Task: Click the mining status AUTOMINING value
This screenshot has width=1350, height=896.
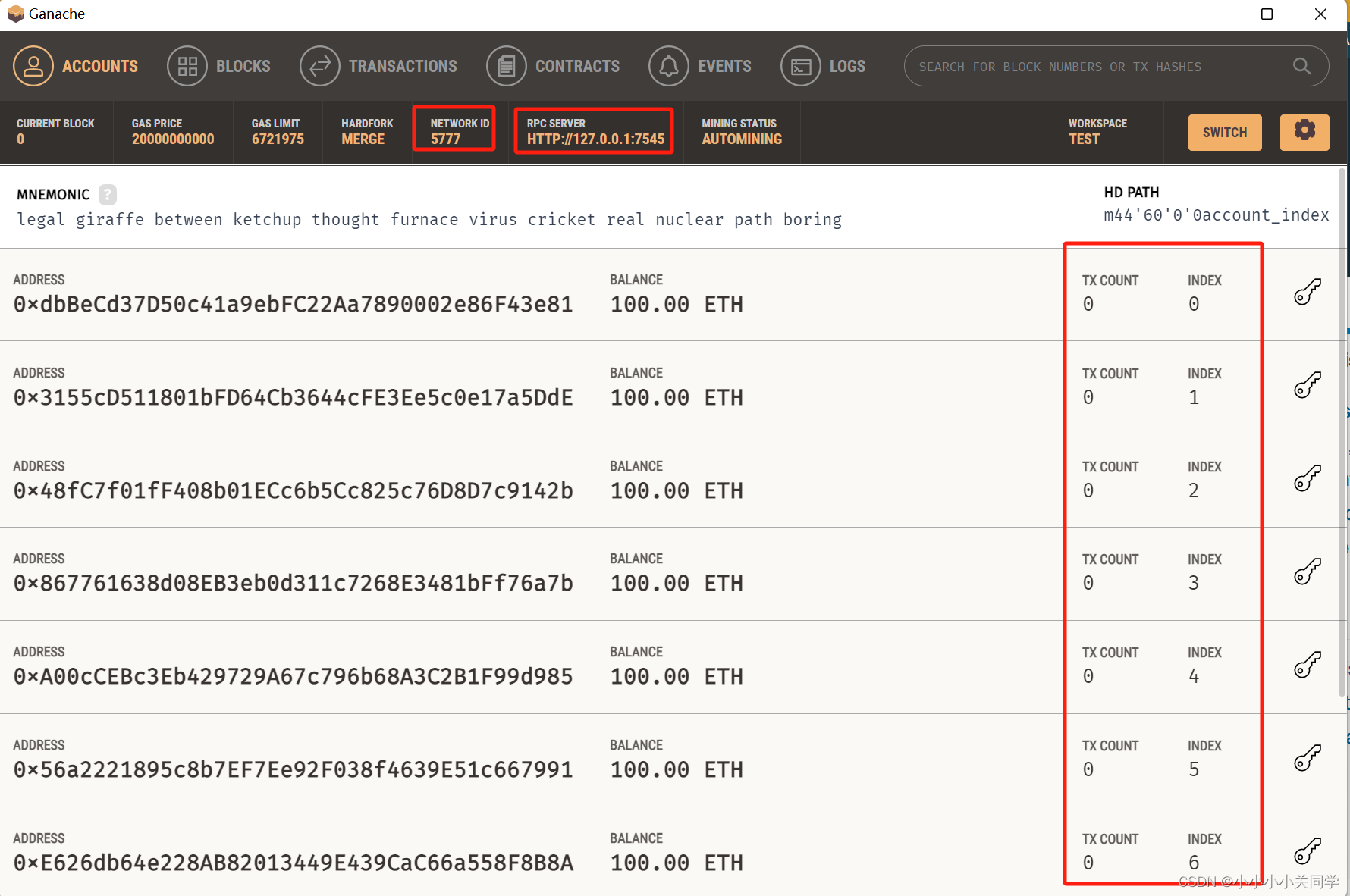Action: click(742, 139)
